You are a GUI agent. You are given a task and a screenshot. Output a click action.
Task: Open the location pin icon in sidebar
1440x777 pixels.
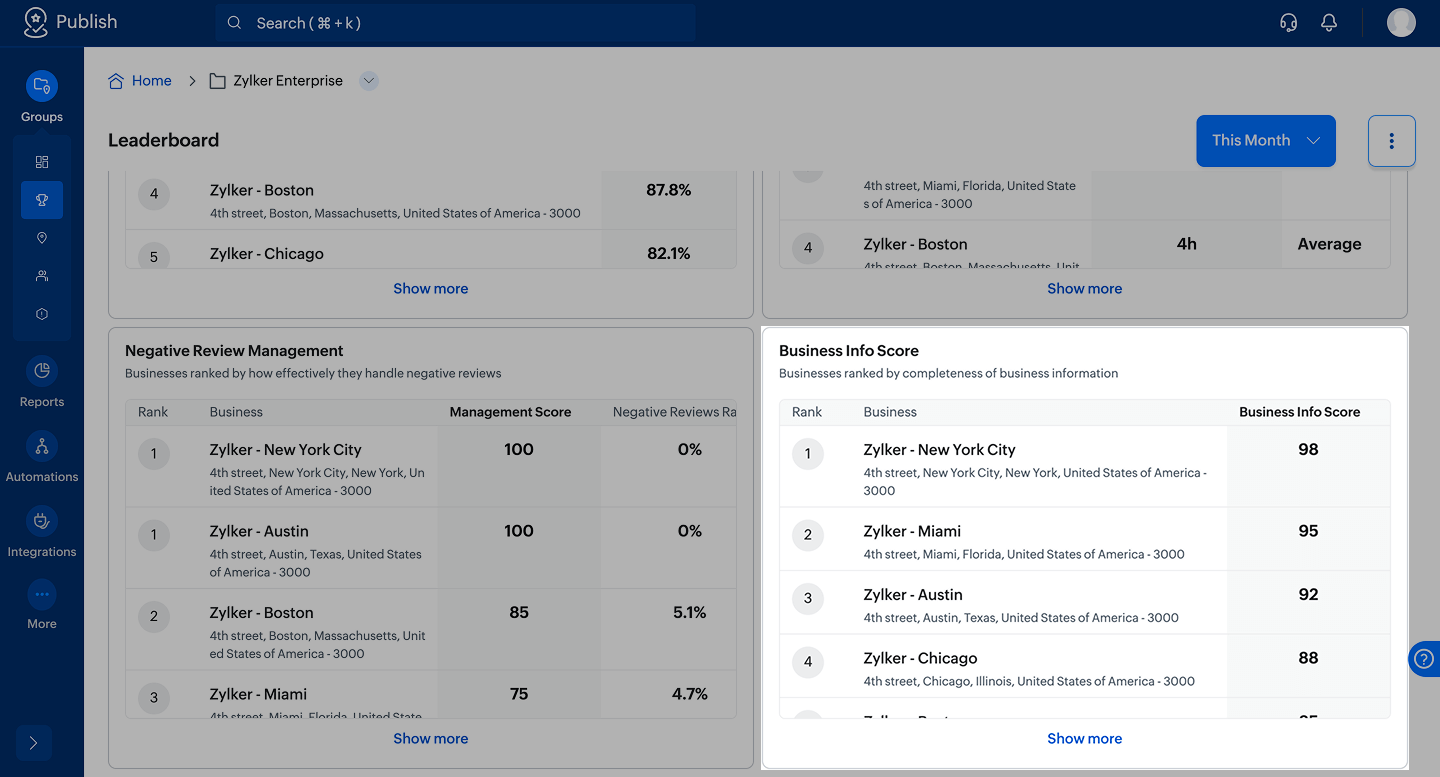42,238
